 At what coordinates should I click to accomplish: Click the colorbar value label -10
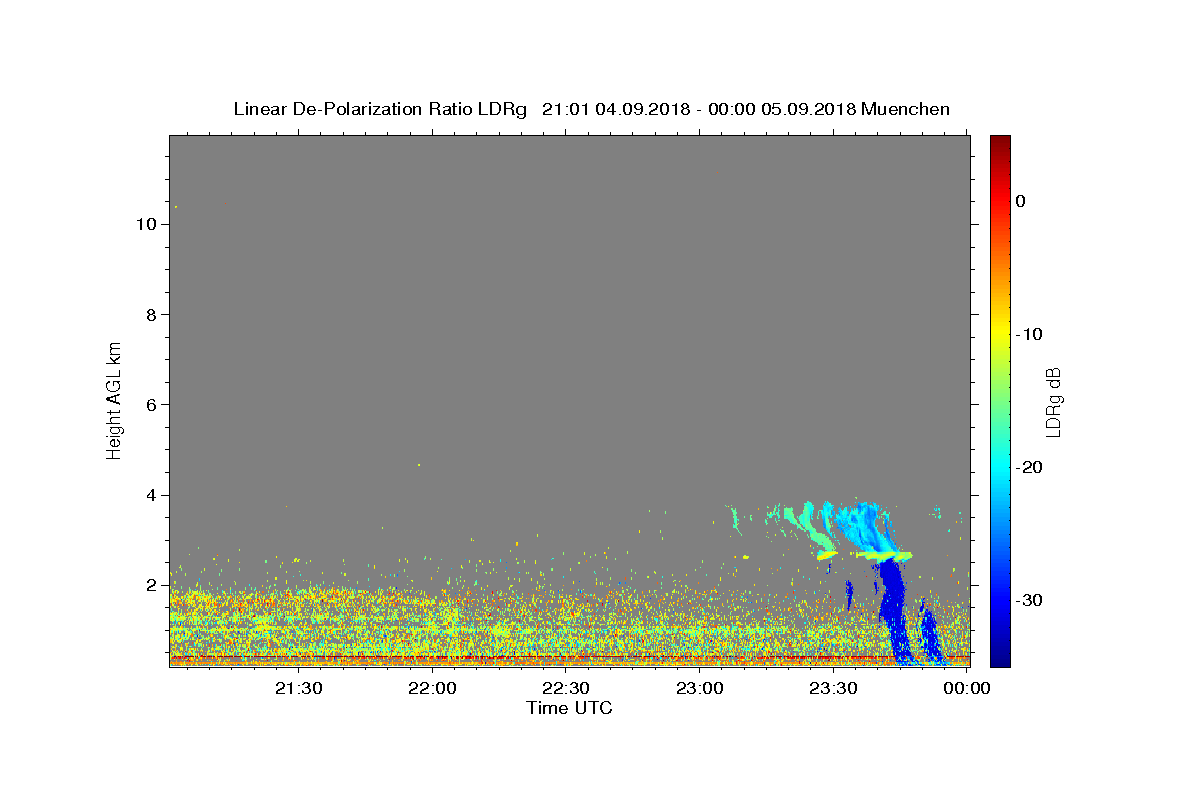tap(1029, 334)
